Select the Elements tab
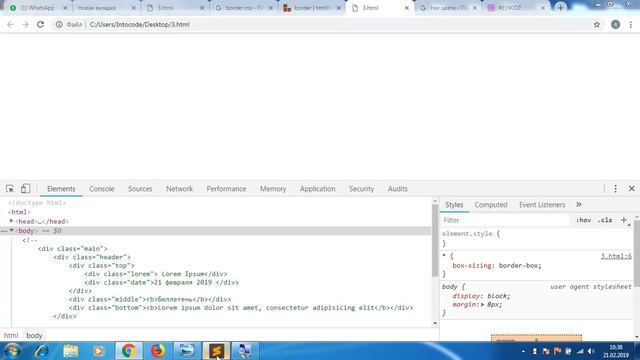640x360 pixels. pos(61,189)
